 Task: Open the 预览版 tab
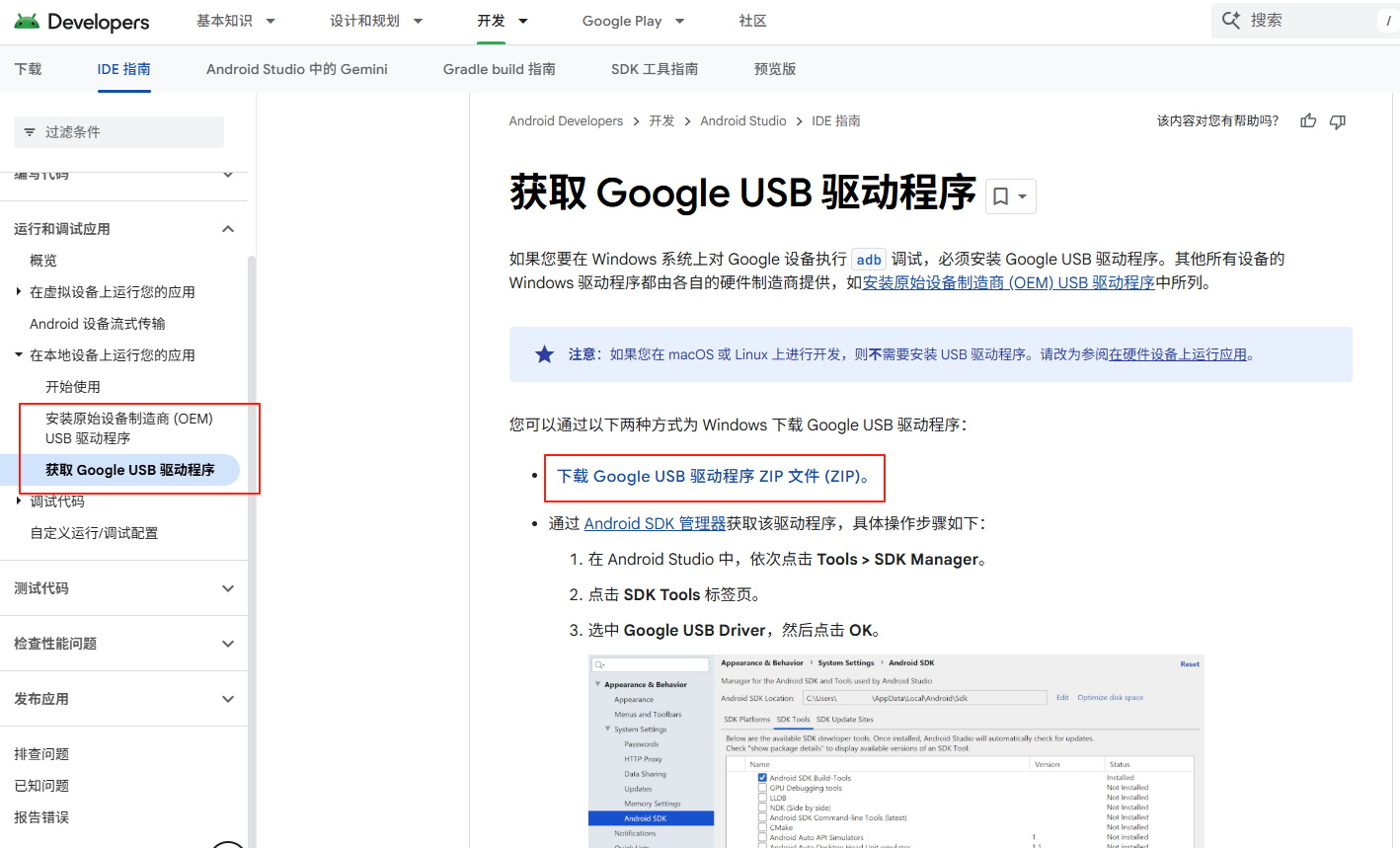775,69
